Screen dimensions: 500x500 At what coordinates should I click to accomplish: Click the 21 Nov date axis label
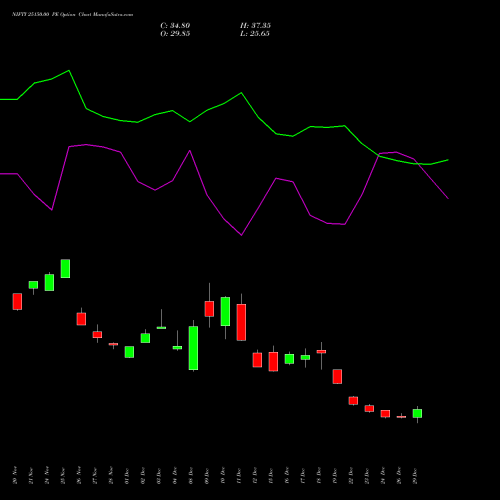pos(31,475)
